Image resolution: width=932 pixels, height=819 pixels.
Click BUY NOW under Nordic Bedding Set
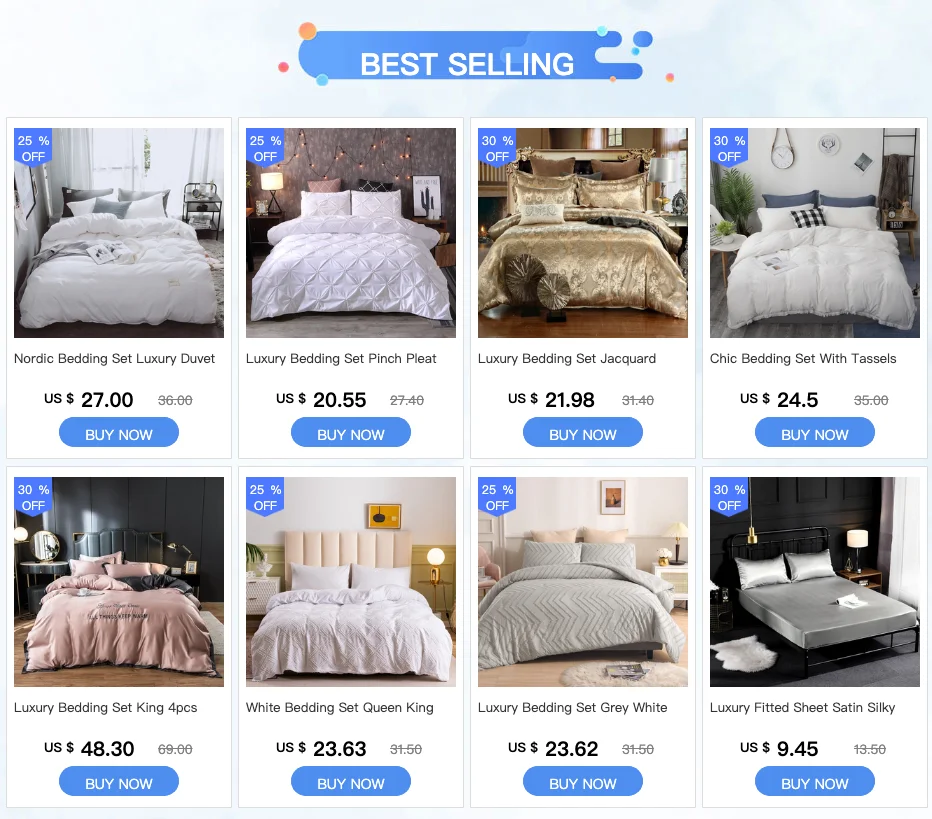tap(119, 433)
